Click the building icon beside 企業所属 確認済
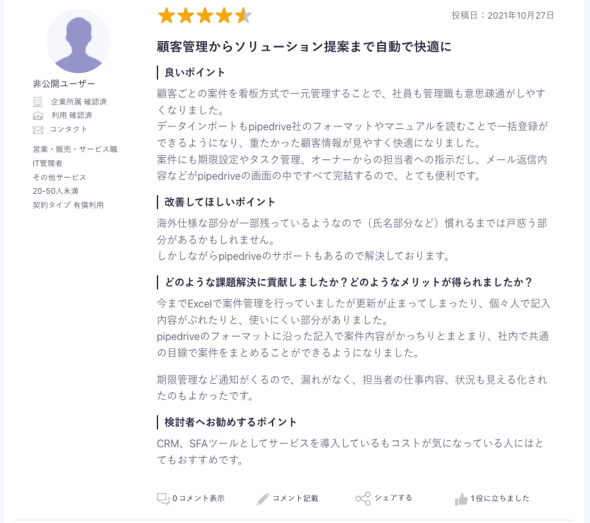 pos(38,102)
